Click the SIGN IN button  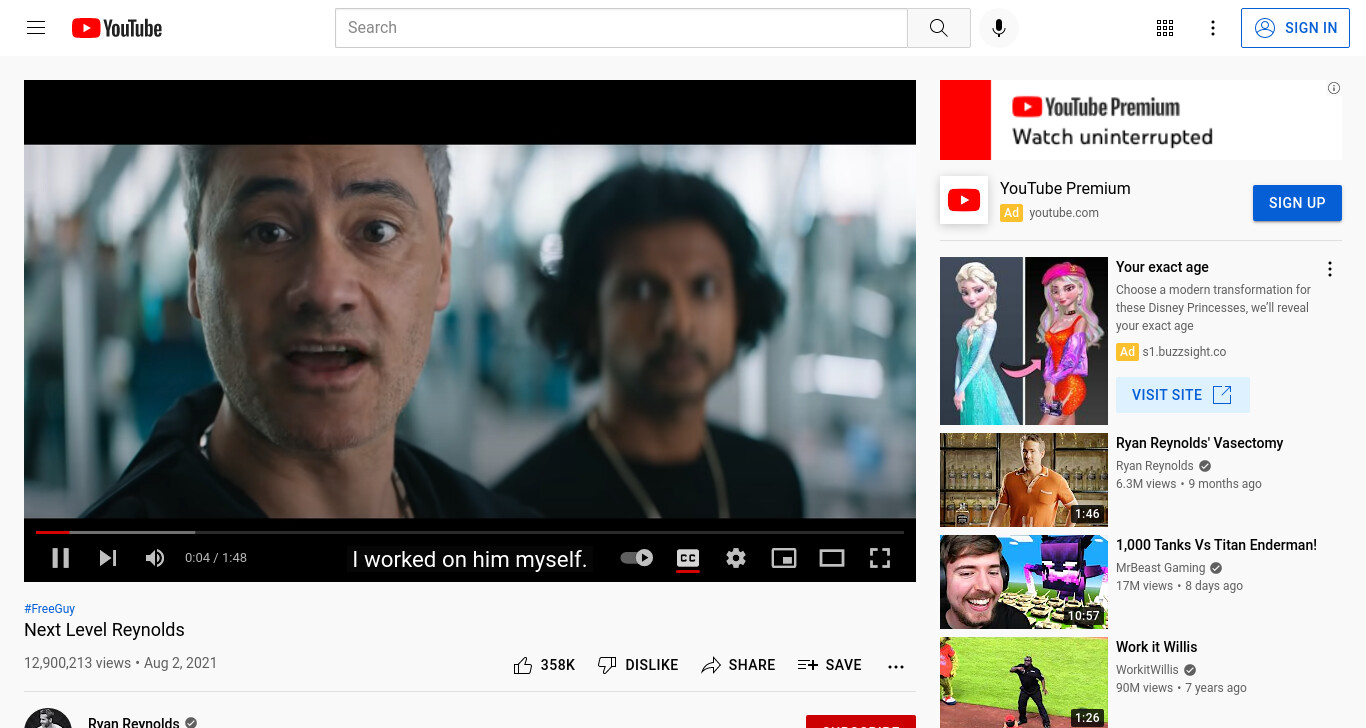click(1295, 28)
